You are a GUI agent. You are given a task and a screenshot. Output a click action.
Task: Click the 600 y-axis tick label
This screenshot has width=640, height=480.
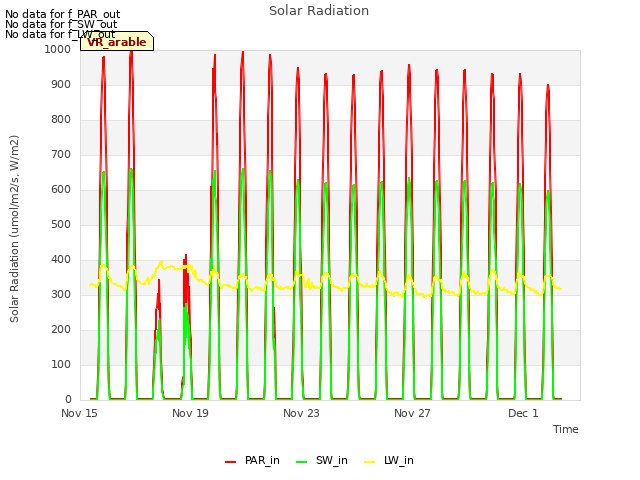[61, 189]
